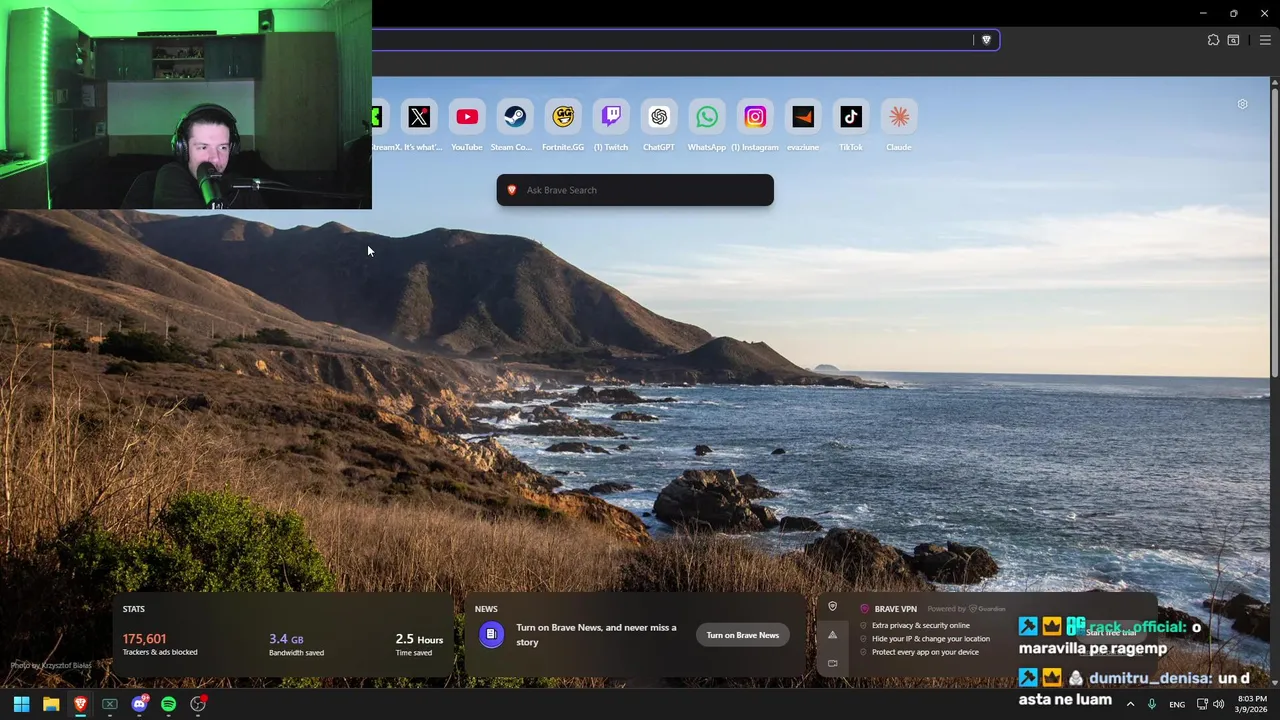
Task: Open the Extensions puzzle icon
Action: [x=1213, y=40]
